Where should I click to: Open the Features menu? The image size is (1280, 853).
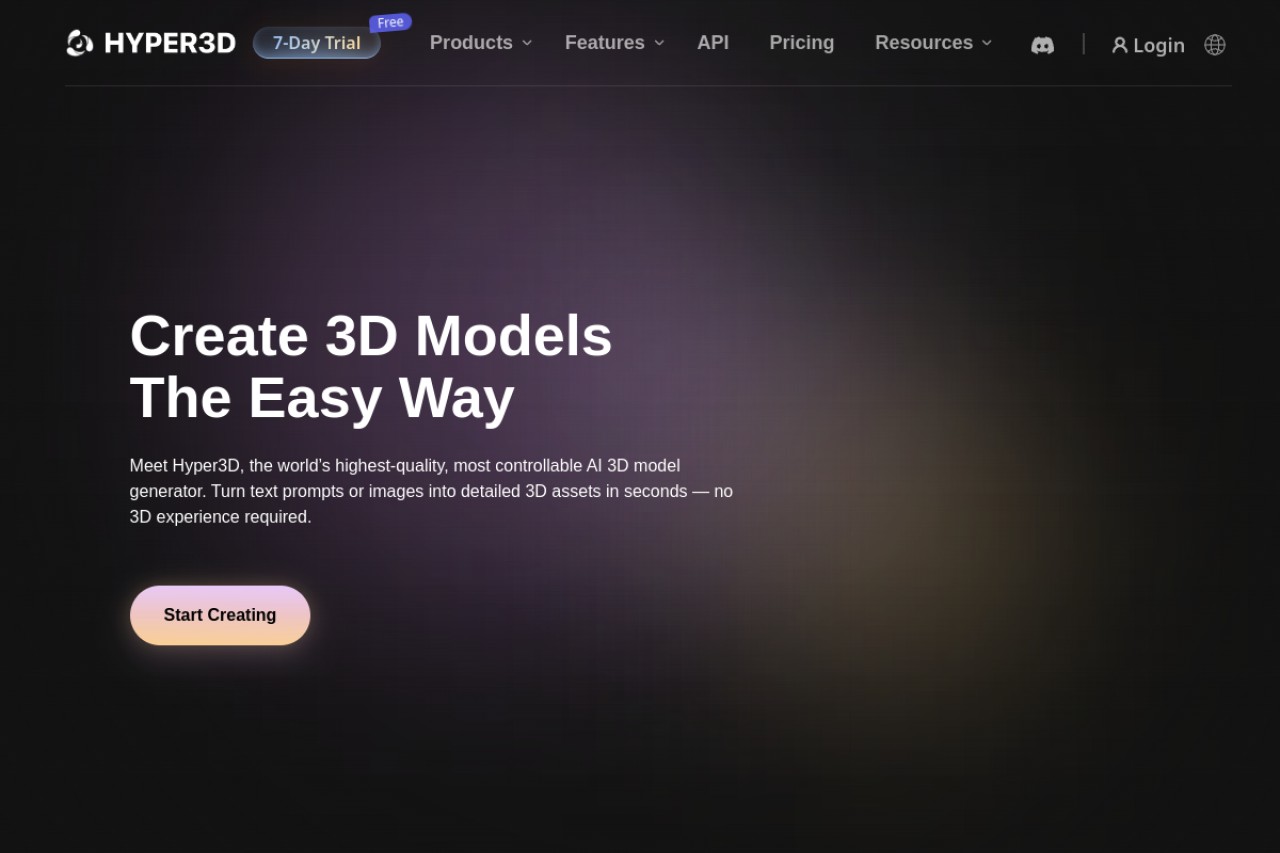[x=605, y=43]
